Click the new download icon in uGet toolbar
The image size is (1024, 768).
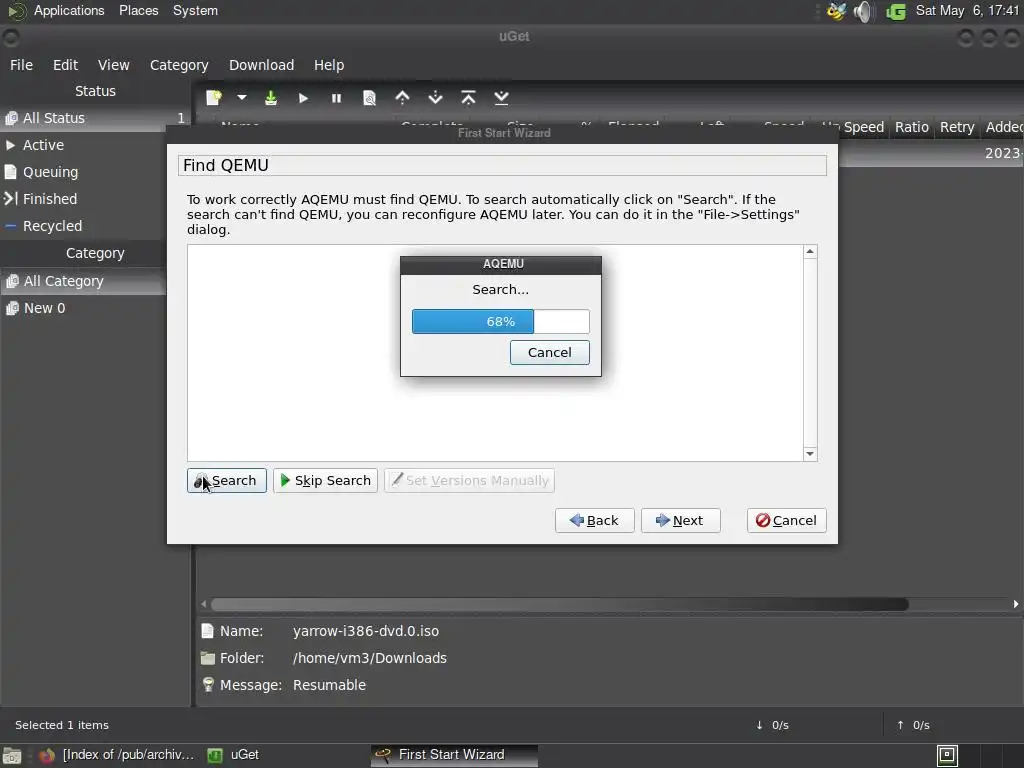[x=214, y=98]
